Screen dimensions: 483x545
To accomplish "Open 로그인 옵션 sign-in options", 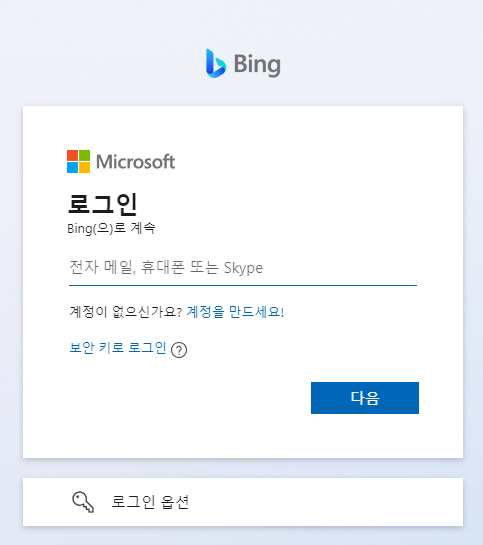I will point(243,502).
